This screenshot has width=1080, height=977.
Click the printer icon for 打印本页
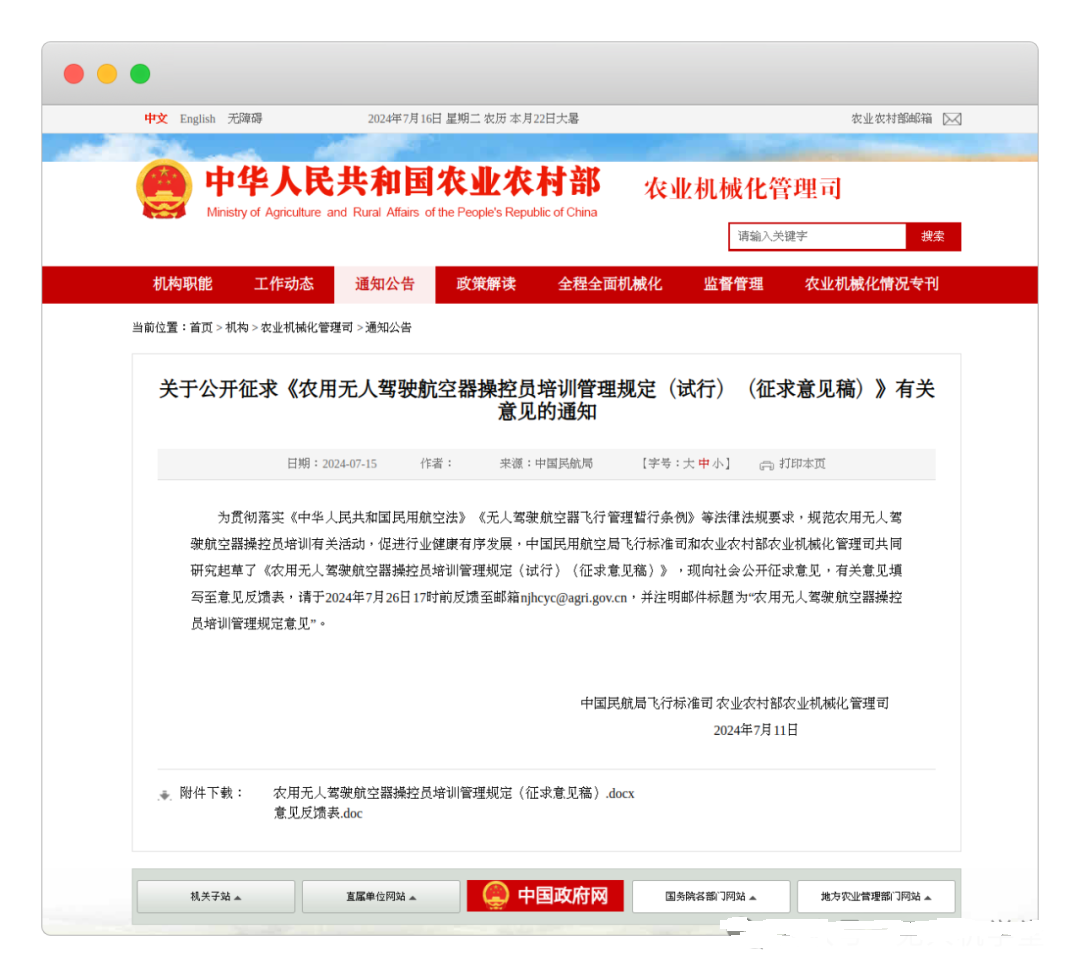767,463
